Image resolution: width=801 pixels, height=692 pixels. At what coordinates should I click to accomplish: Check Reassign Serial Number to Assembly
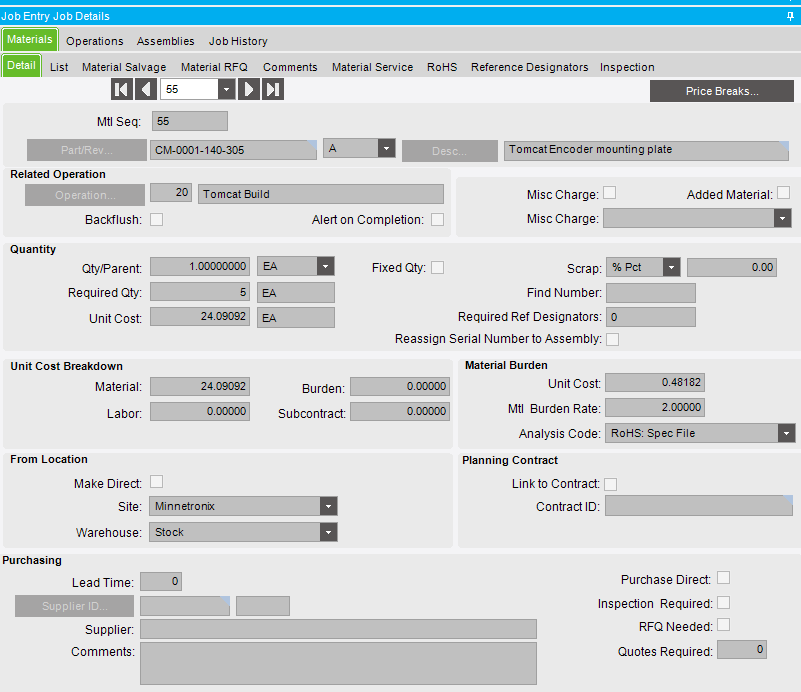click(612, 339)
